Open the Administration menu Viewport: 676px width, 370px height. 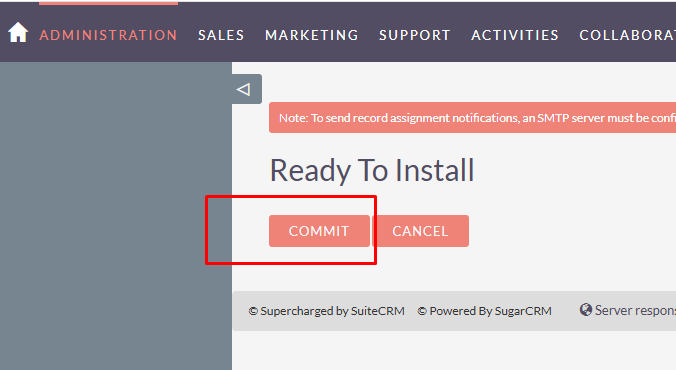click(108, 35)
